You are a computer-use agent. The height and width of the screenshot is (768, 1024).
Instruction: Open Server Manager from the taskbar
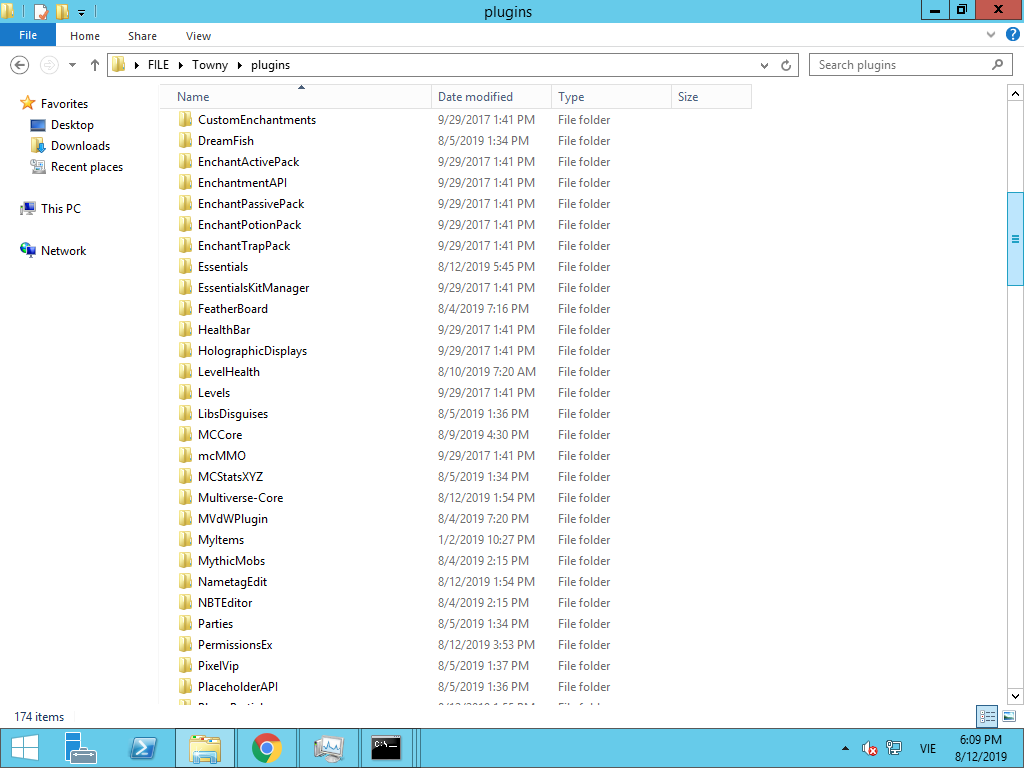(81, 748)
